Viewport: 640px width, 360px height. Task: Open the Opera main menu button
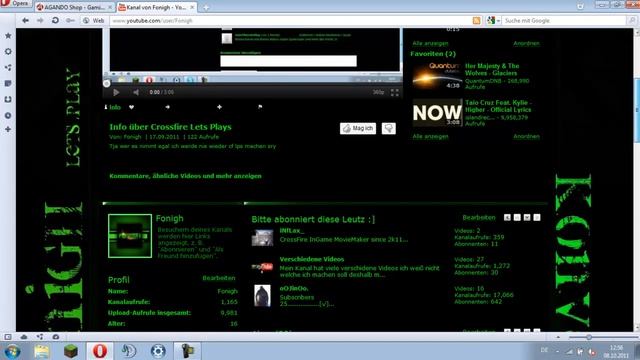coord(16,3)
